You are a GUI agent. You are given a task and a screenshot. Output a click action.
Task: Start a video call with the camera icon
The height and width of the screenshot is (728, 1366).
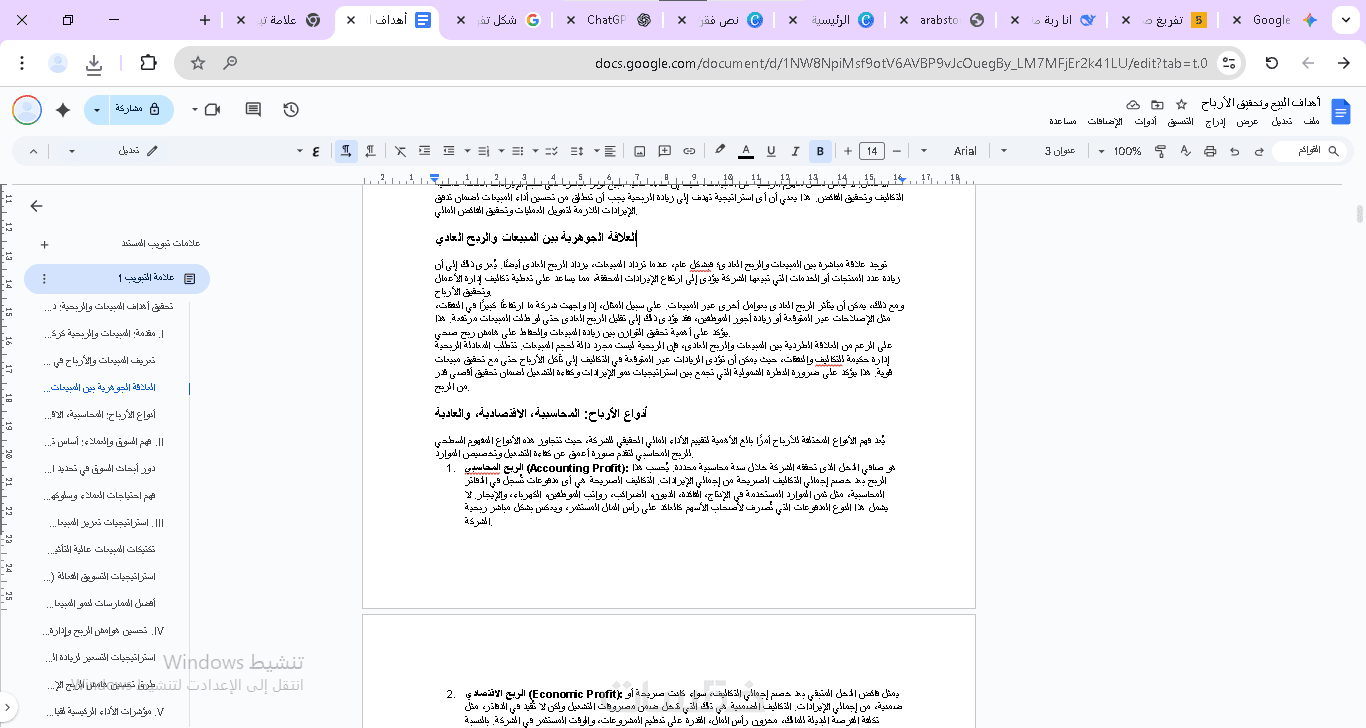[212, 109]
